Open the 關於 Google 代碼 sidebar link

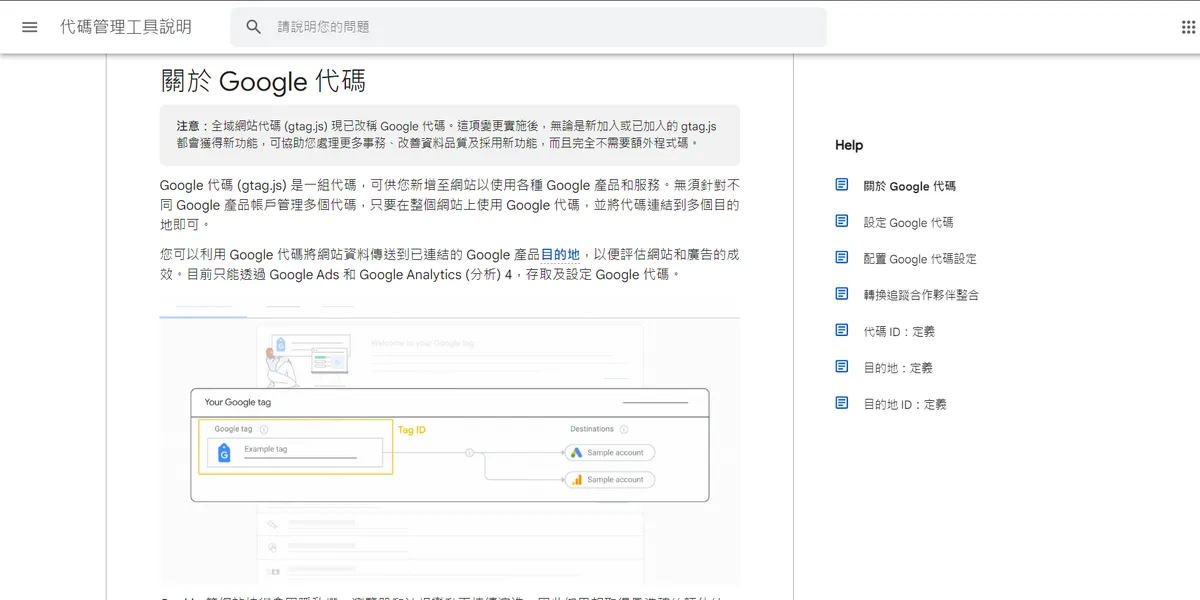click(910, 186)
